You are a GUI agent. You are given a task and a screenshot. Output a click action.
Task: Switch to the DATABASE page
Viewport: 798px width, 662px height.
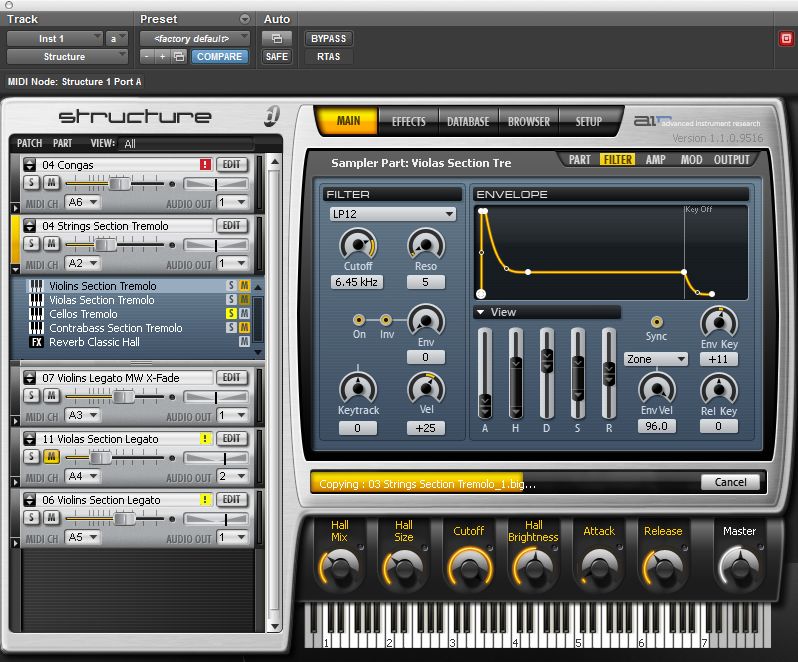468,122
